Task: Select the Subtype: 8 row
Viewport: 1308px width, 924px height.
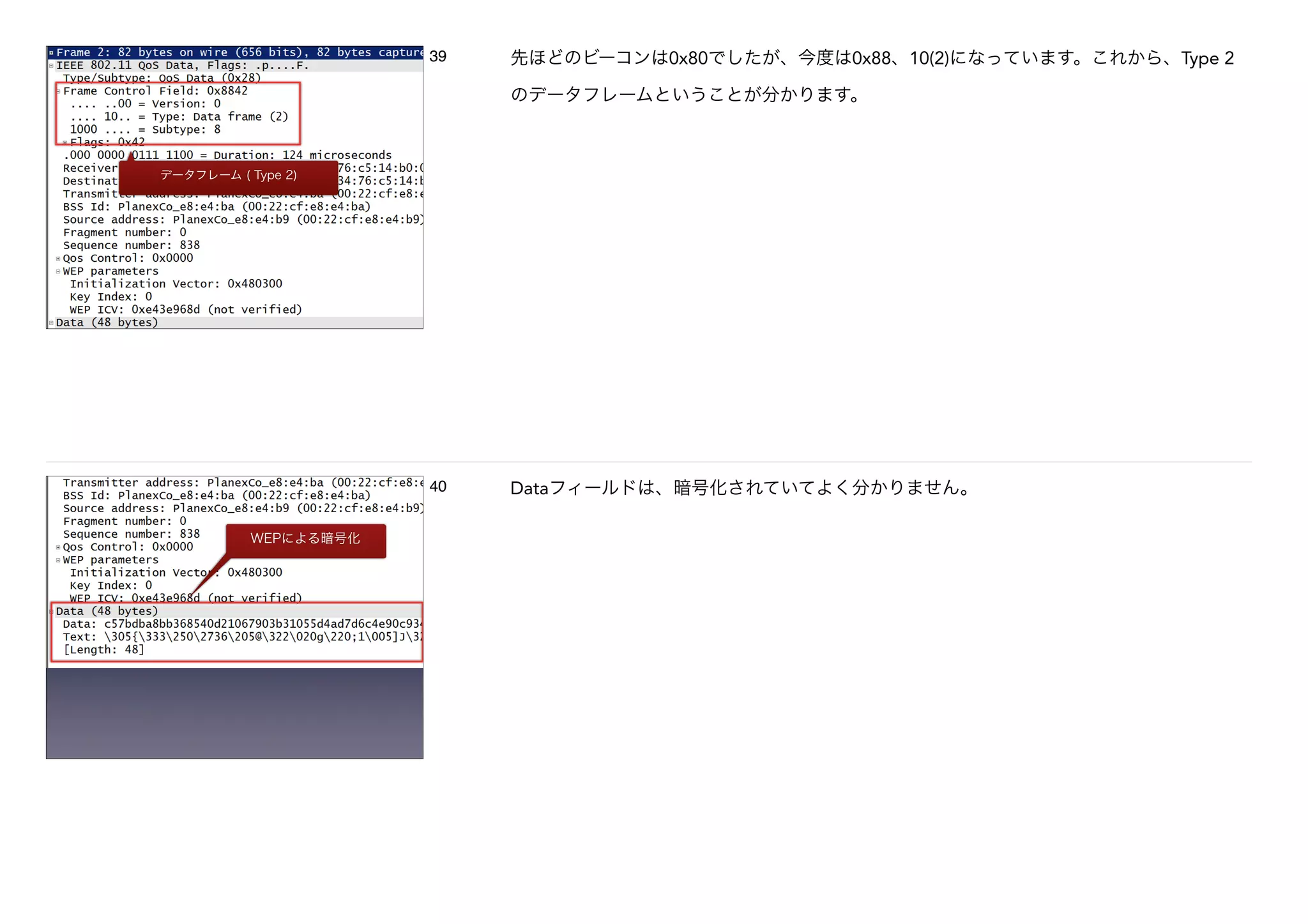Action: (146, 129)
